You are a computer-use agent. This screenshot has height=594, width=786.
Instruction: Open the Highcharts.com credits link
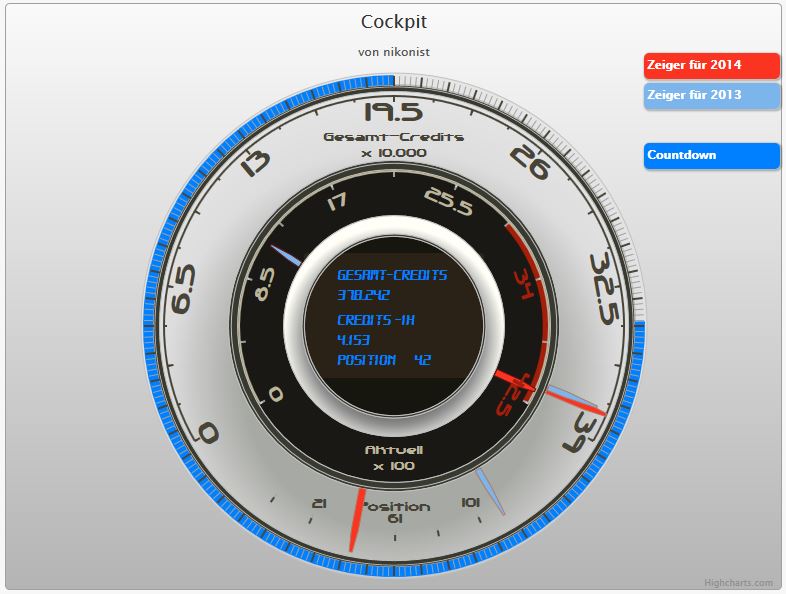point(738,582)
